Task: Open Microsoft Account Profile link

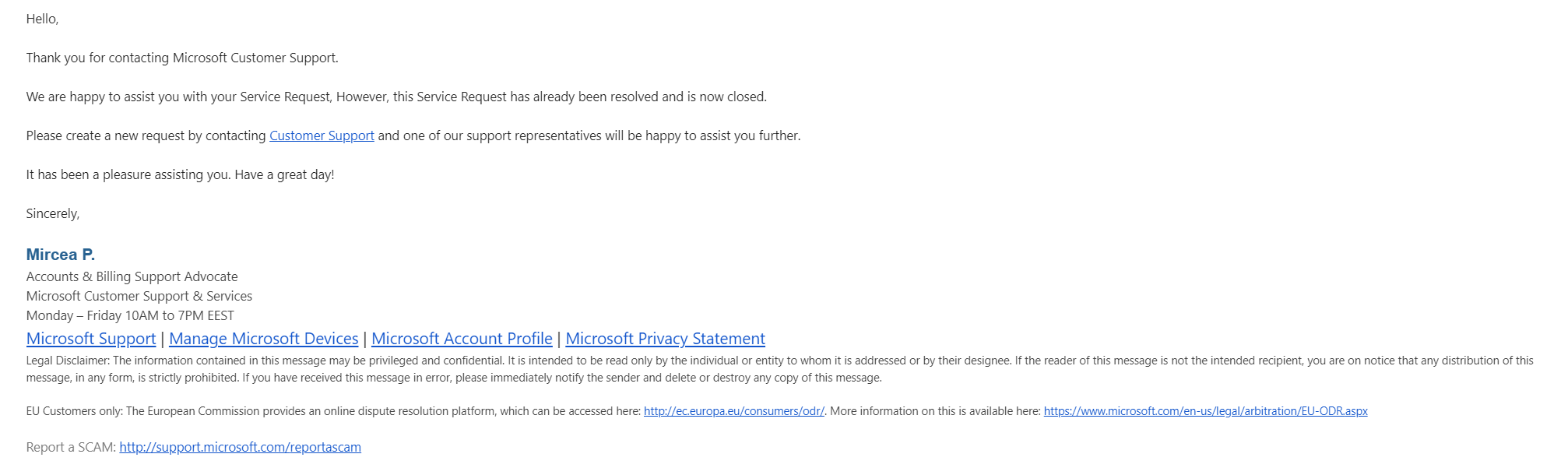Action: point(462,339)
